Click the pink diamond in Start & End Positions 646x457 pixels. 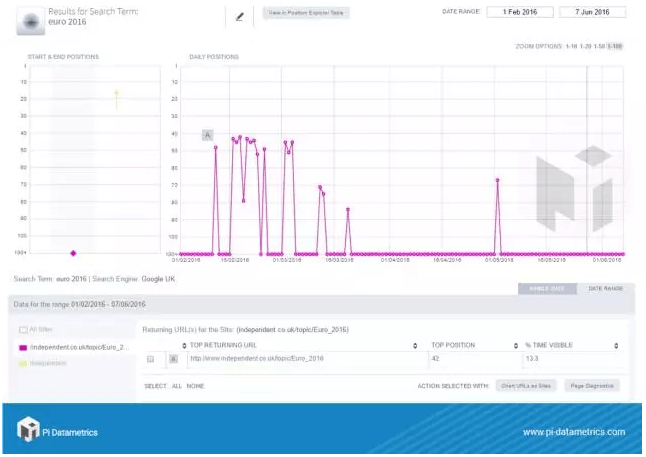[x=73, y=253]
